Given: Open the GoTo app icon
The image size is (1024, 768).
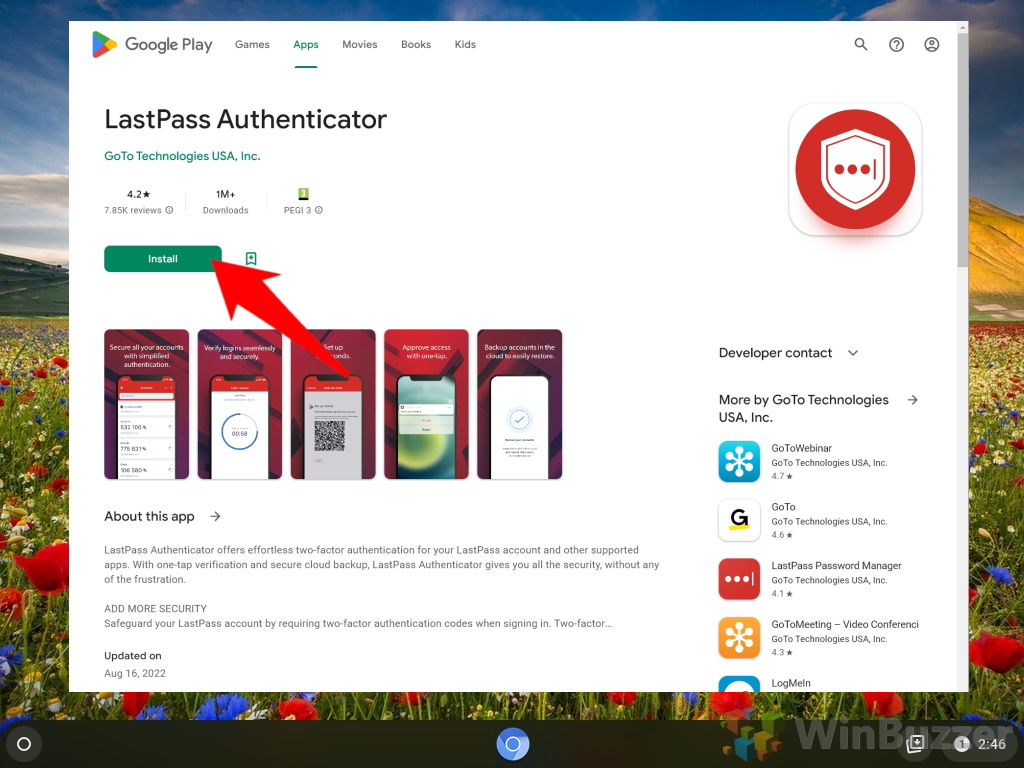Looking at the screenshot, I should (739, 520).
